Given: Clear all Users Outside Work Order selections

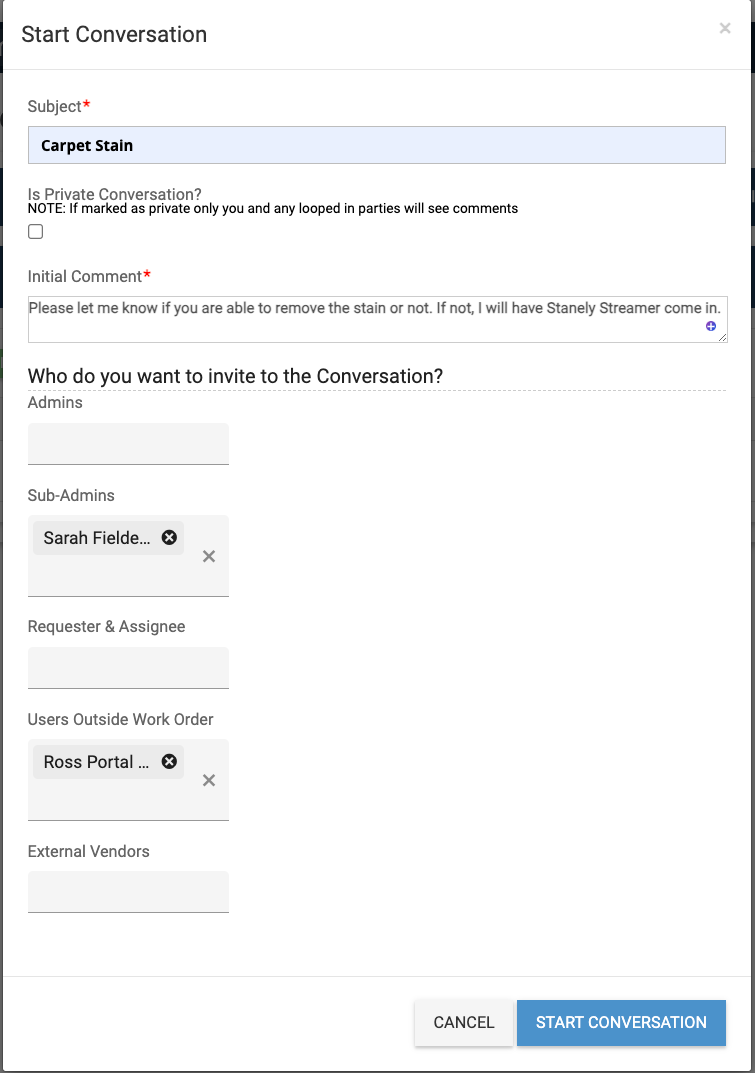Looking at the screenshot, I should [x=209, y=780].
